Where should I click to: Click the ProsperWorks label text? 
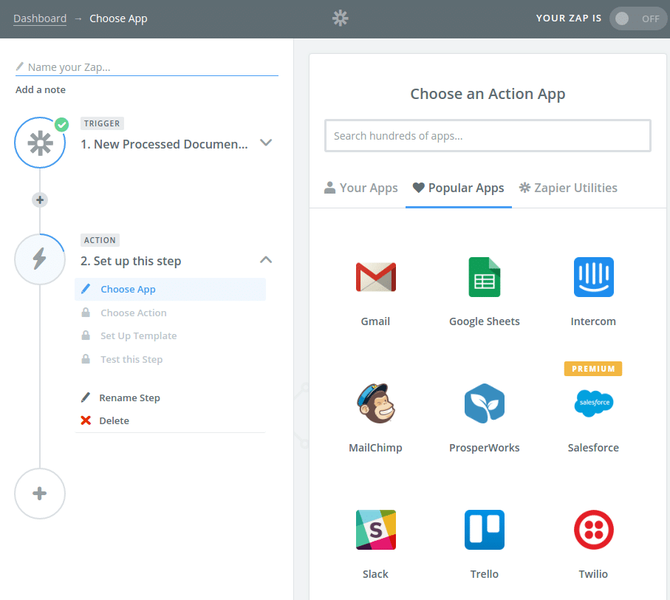click(x=484, y=448)
